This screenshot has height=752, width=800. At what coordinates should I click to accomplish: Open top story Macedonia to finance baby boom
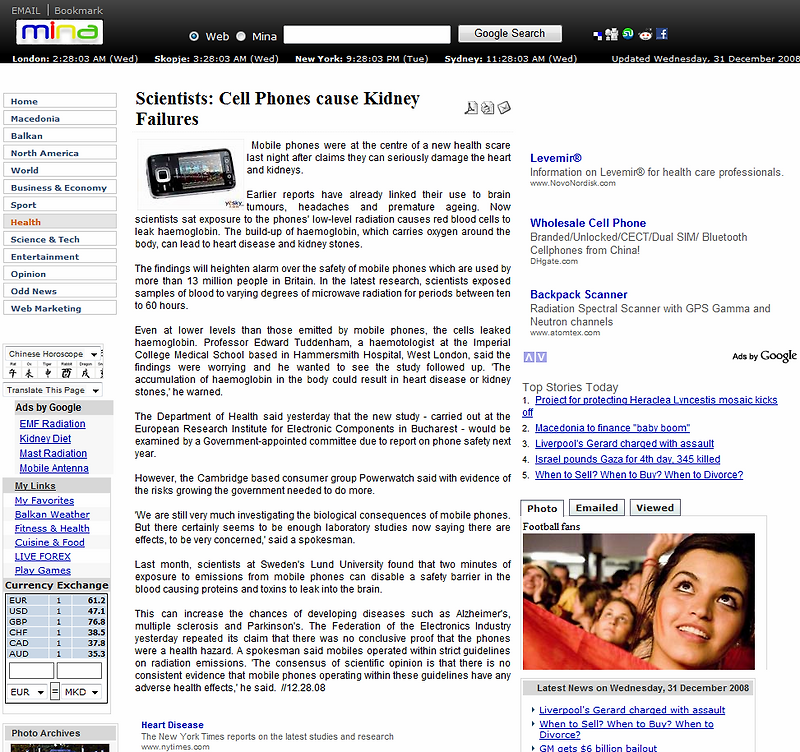tap(612, 428)
